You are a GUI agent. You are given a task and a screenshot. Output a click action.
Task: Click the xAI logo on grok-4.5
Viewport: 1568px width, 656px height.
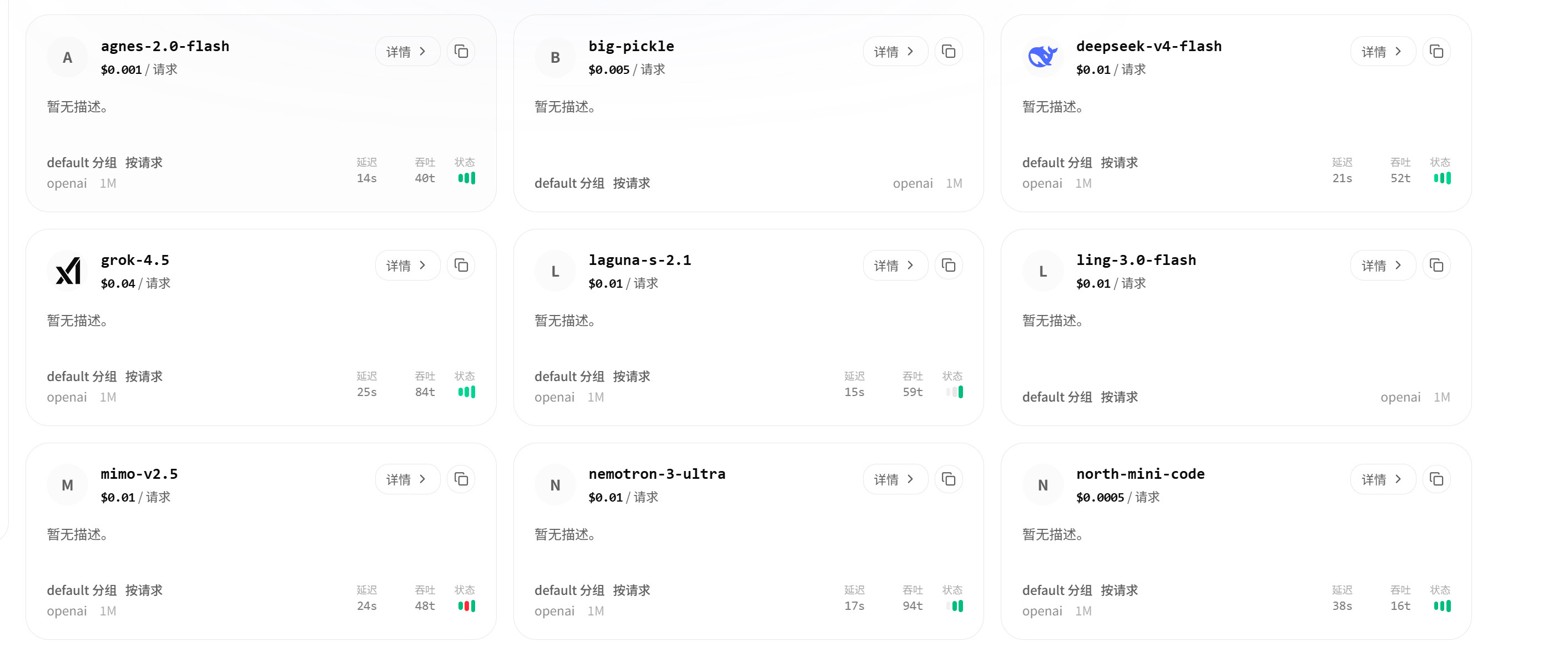[x=68, y=271]
